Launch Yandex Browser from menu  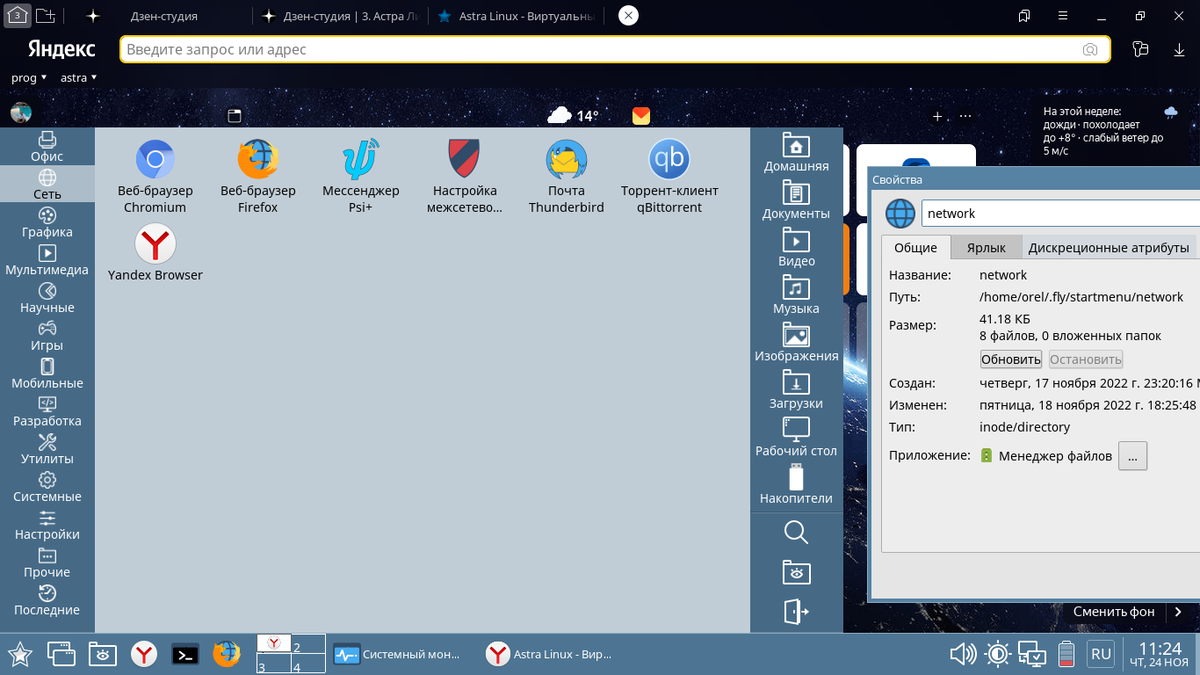point(155,253)
